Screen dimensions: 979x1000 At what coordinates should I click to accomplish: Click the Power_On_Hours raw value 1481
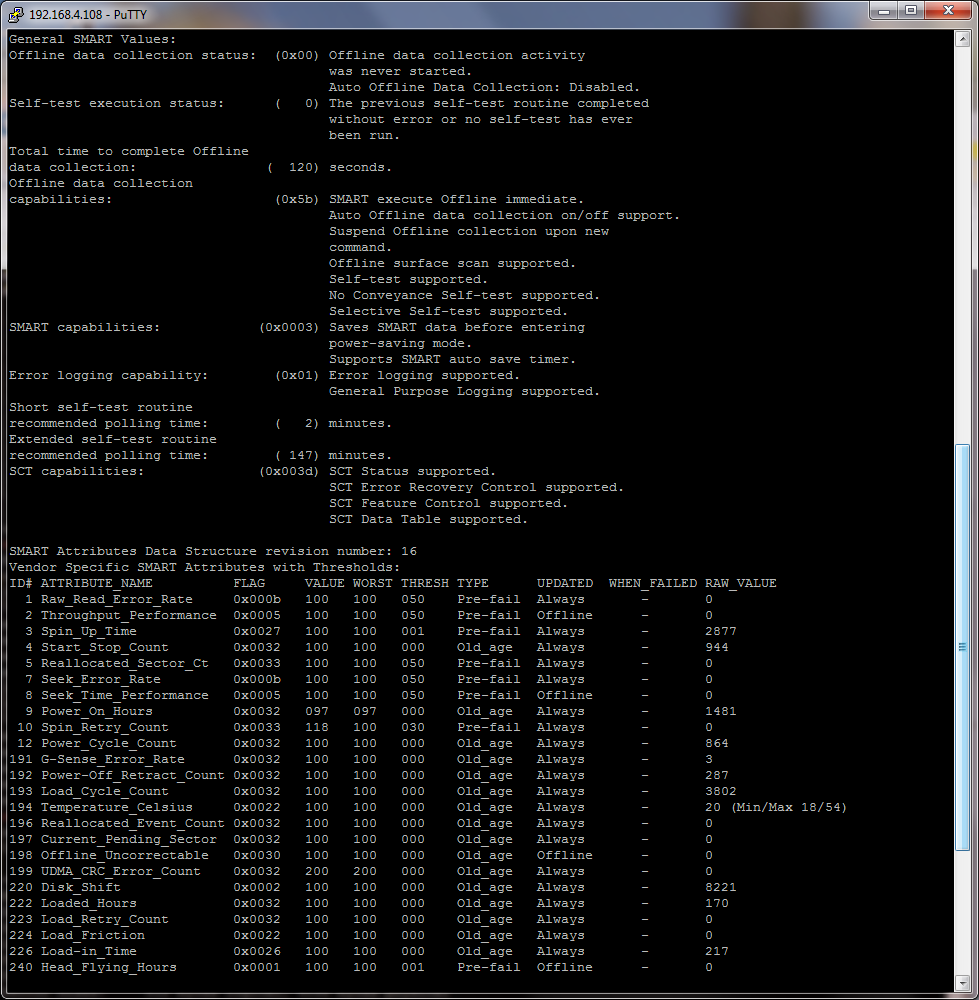coord(720,711)
